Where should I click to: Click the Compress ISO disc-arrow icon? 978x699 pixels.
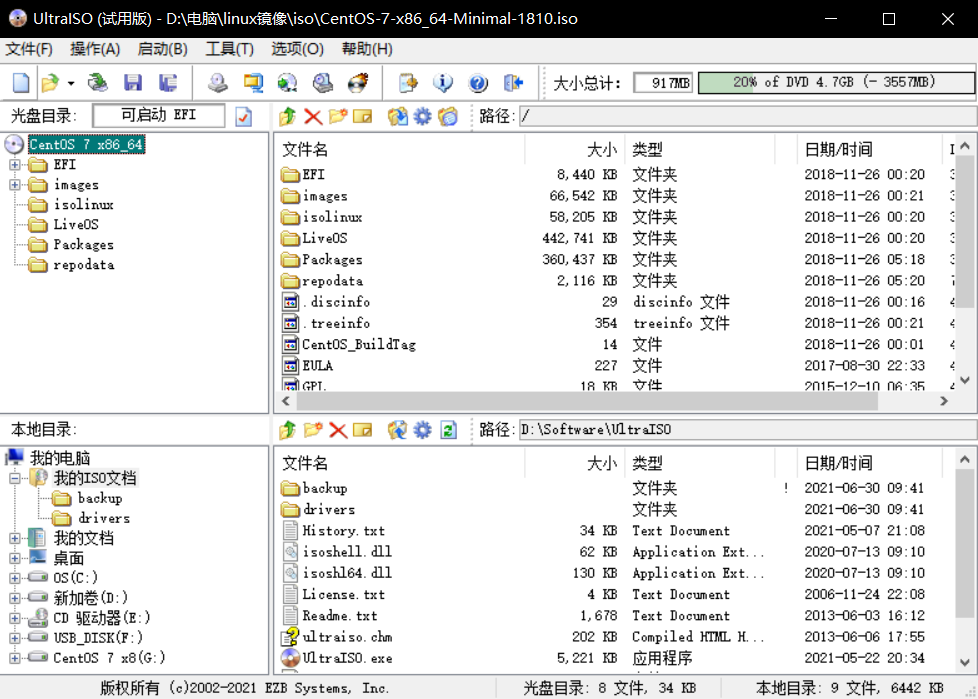[x=288, y=82]
